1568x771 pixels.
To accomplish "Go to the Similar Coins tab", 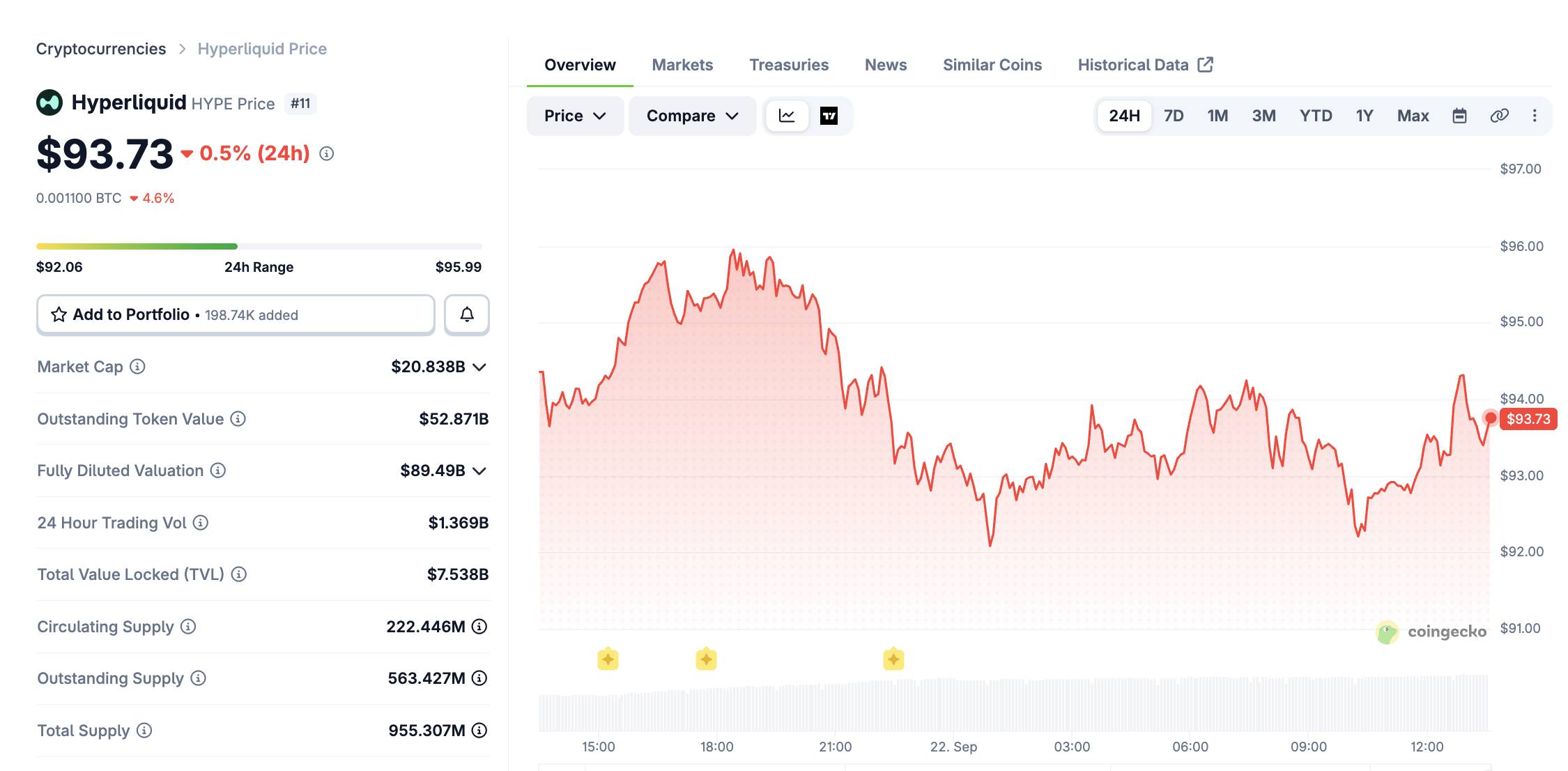I will coord(992,65).
